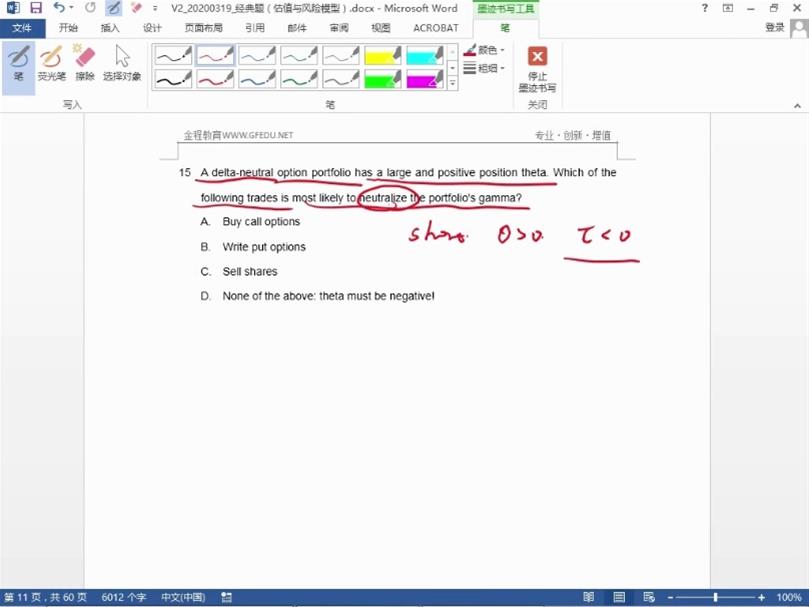Expand the pen gallery More button
809x607 pixels.
tap(452, 83)
